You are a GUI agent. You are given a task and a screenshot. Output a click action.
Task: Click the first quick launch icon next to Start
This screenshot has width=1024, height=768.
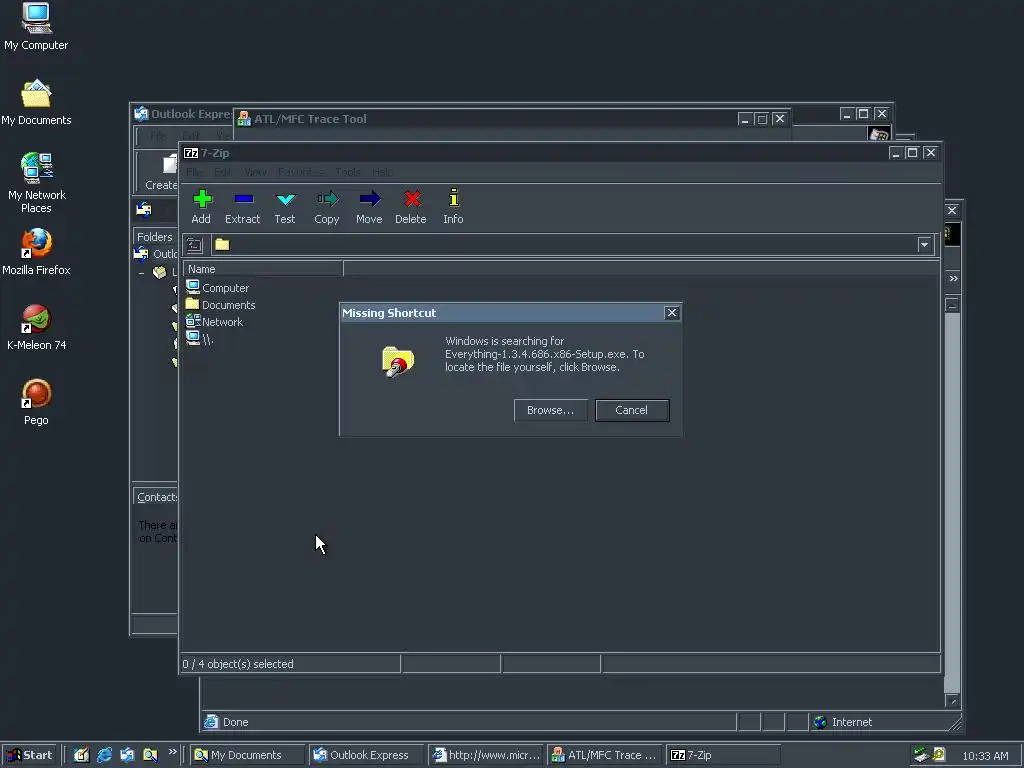coord(81,755)
